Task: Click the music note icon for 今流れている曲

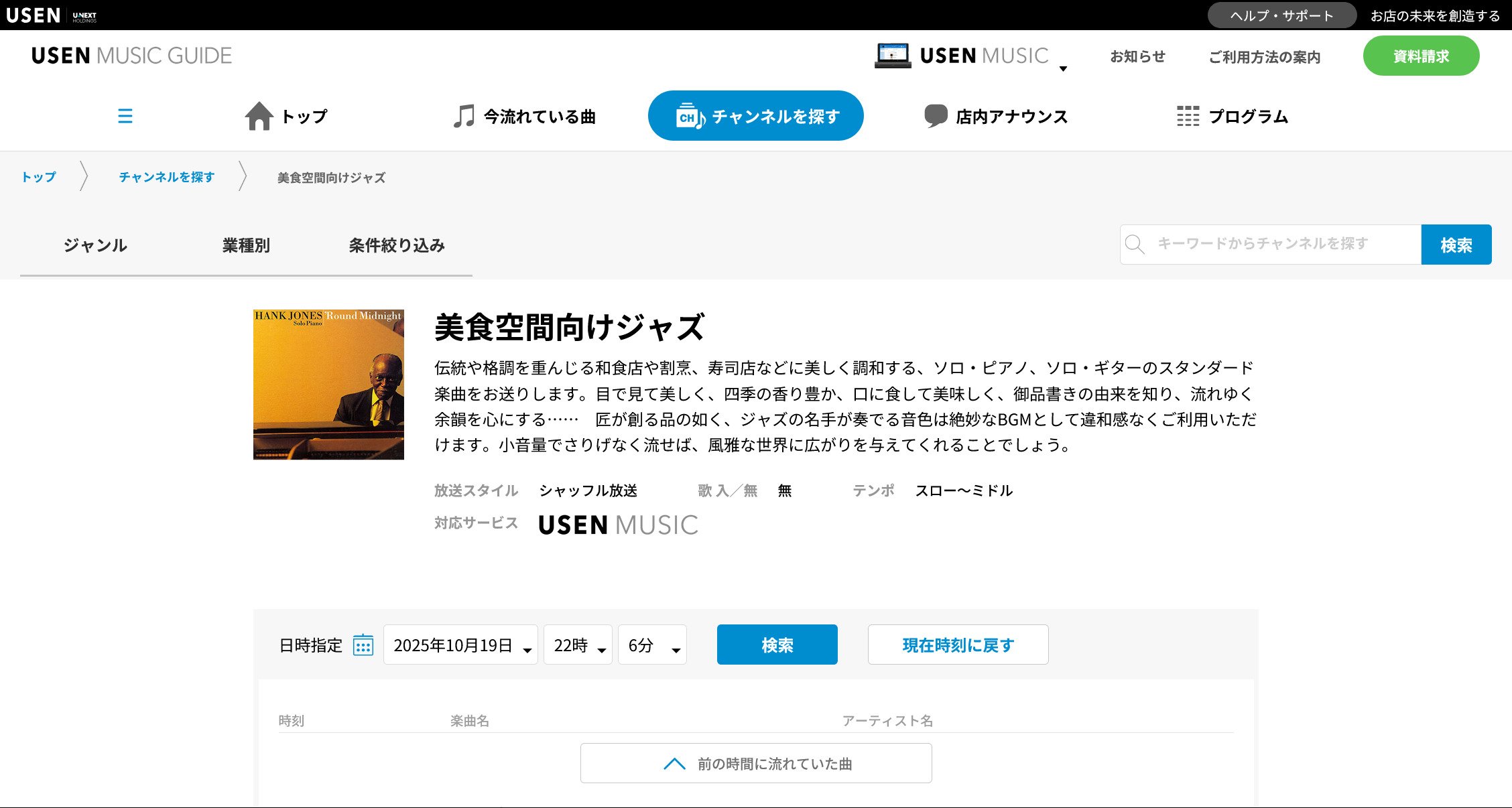Action: pos(463,116)
